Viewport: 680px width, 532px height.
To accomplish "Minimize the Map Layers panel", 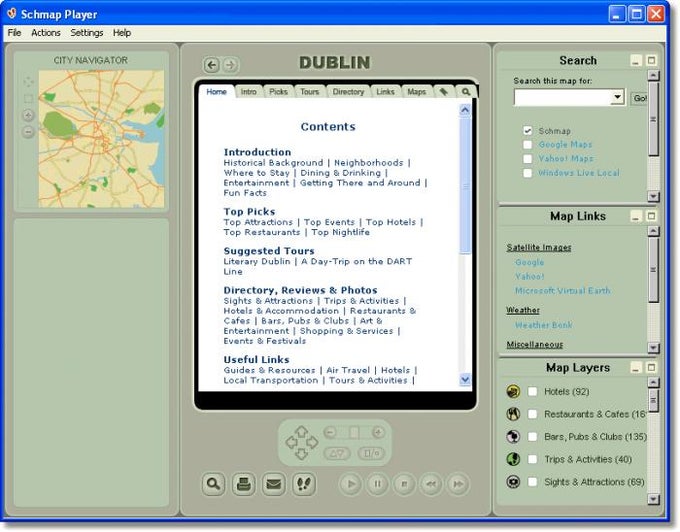I will click(x=636, y=368).
